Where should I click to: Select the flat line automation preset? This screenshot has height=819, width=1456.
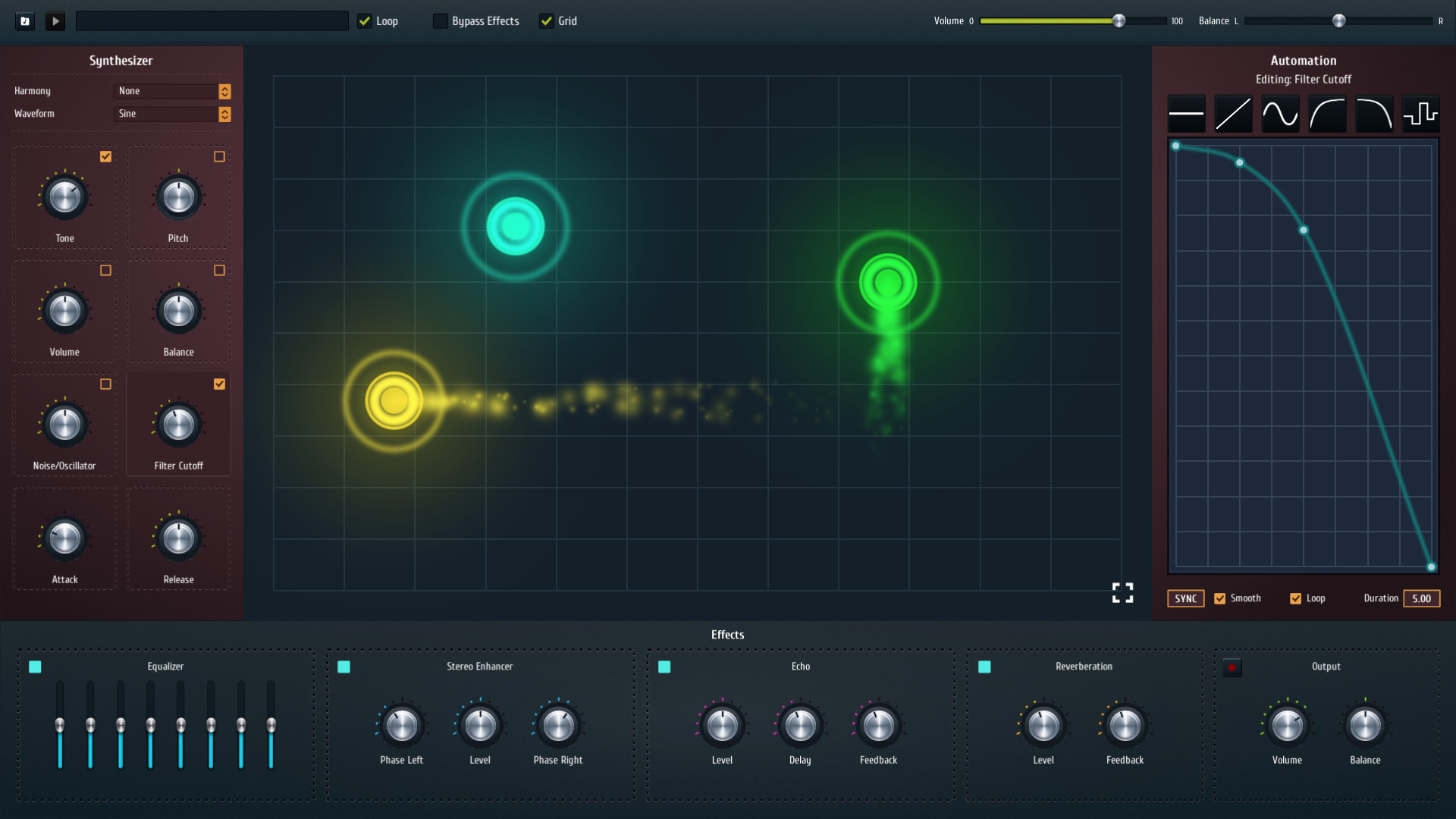click(x=1186, y=114)
